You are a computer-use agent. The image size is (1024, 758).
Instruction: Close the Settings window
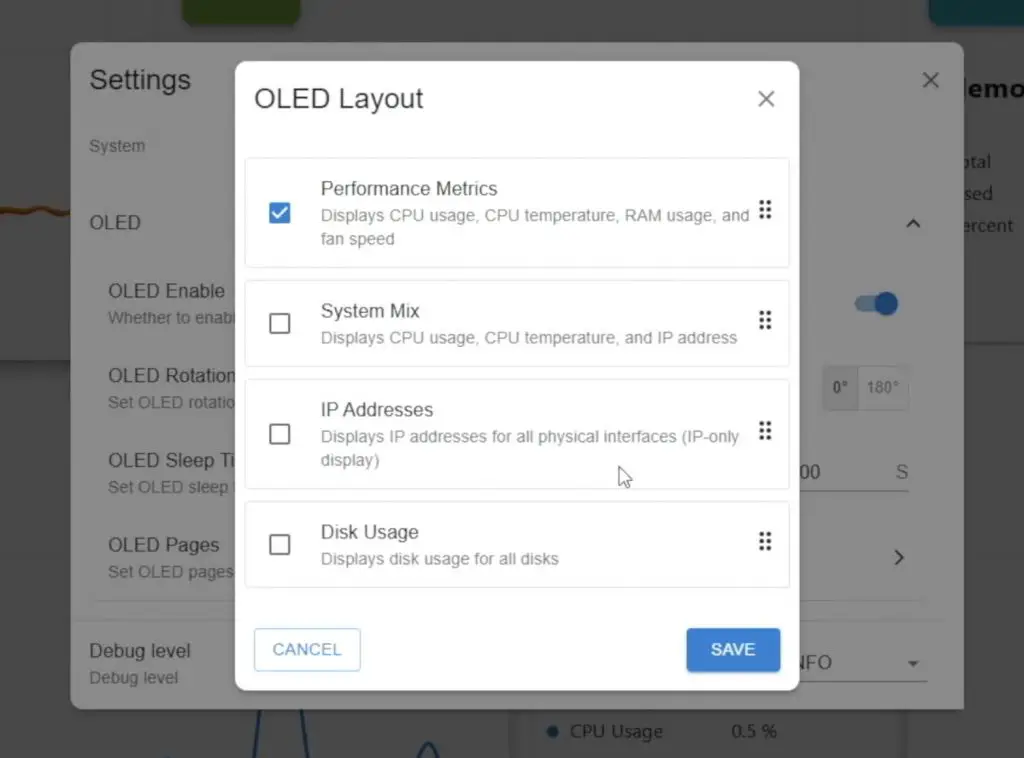click(930, 80)
